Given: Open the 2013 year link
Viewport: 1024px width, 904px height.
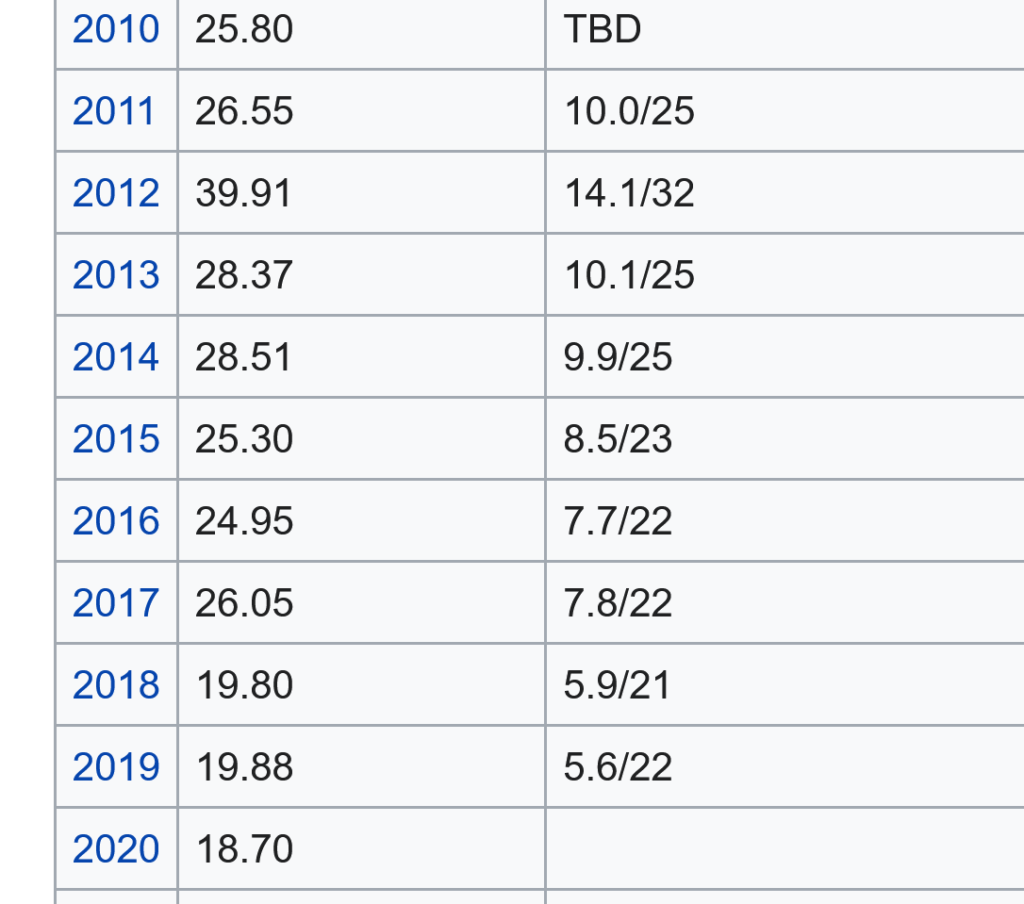Looking at the screenshot, I should click(116, 275).
